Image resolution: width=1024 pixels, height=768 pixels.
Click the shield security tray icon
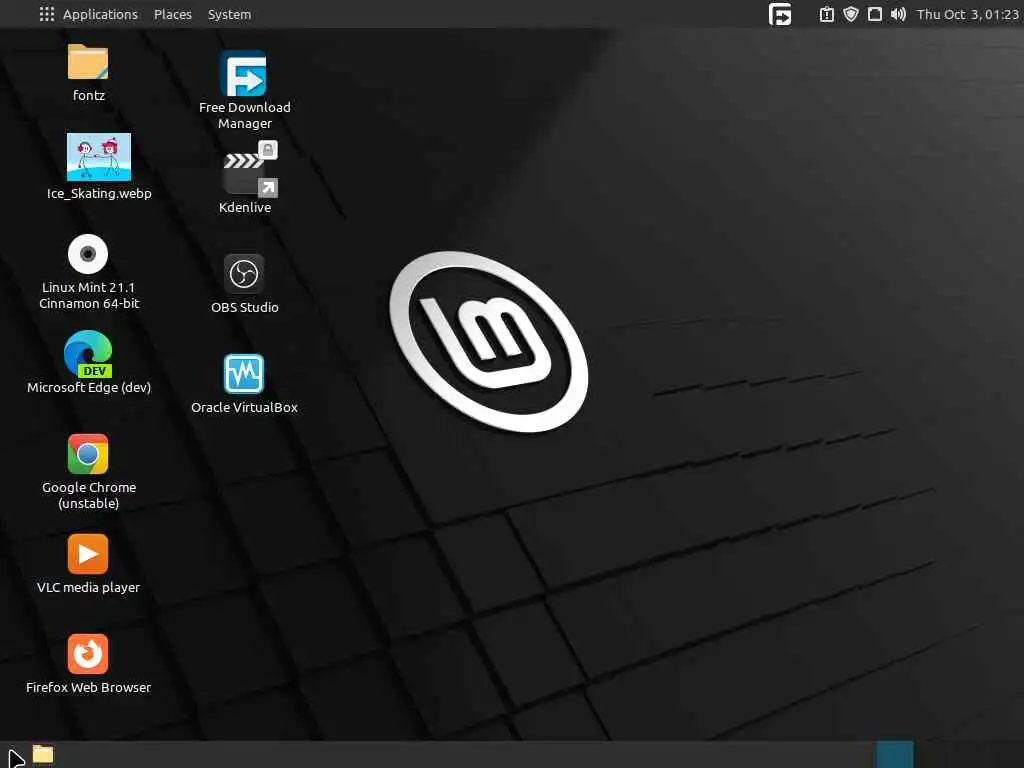coord(850,14)
